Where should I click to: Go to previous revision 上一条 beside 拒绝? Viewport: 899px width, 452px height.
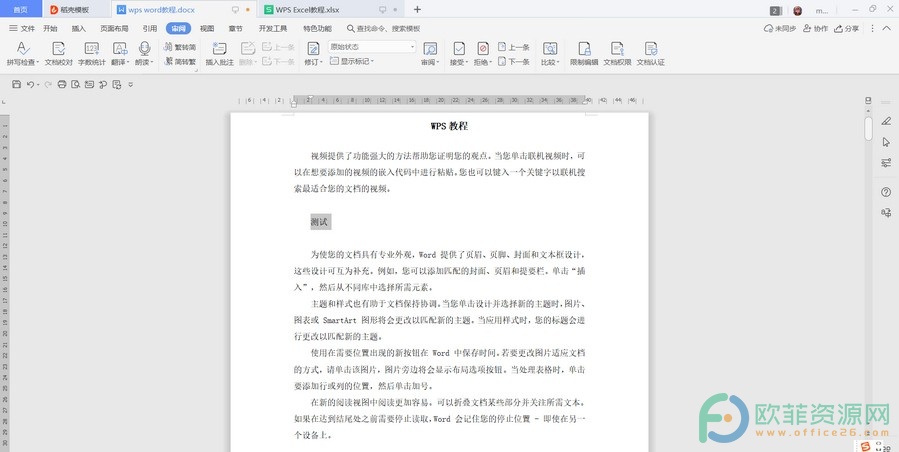pos(514,47)
